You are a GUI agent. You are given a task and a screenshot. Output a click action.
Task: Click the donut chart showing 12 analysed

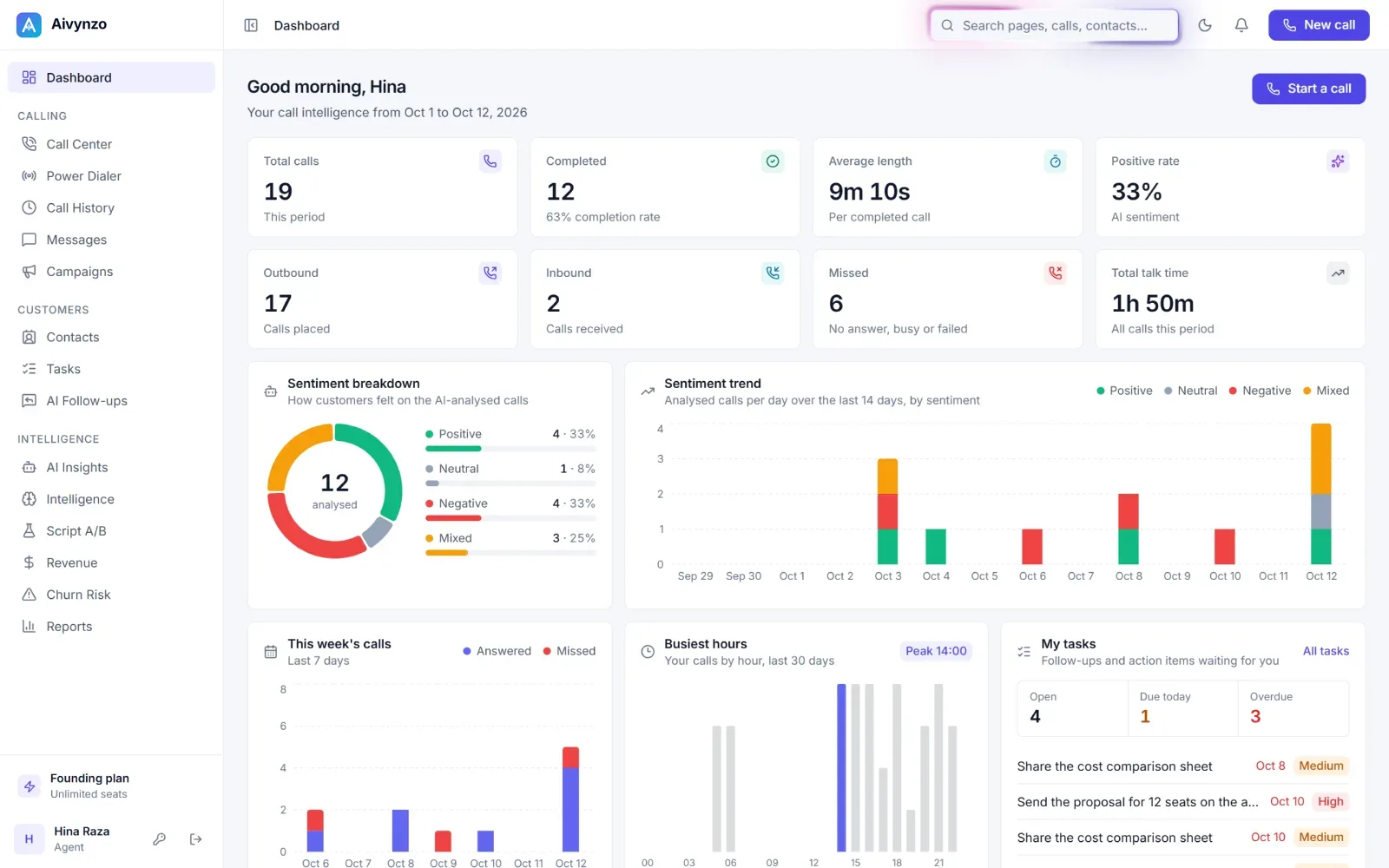[x=335, y=490]
